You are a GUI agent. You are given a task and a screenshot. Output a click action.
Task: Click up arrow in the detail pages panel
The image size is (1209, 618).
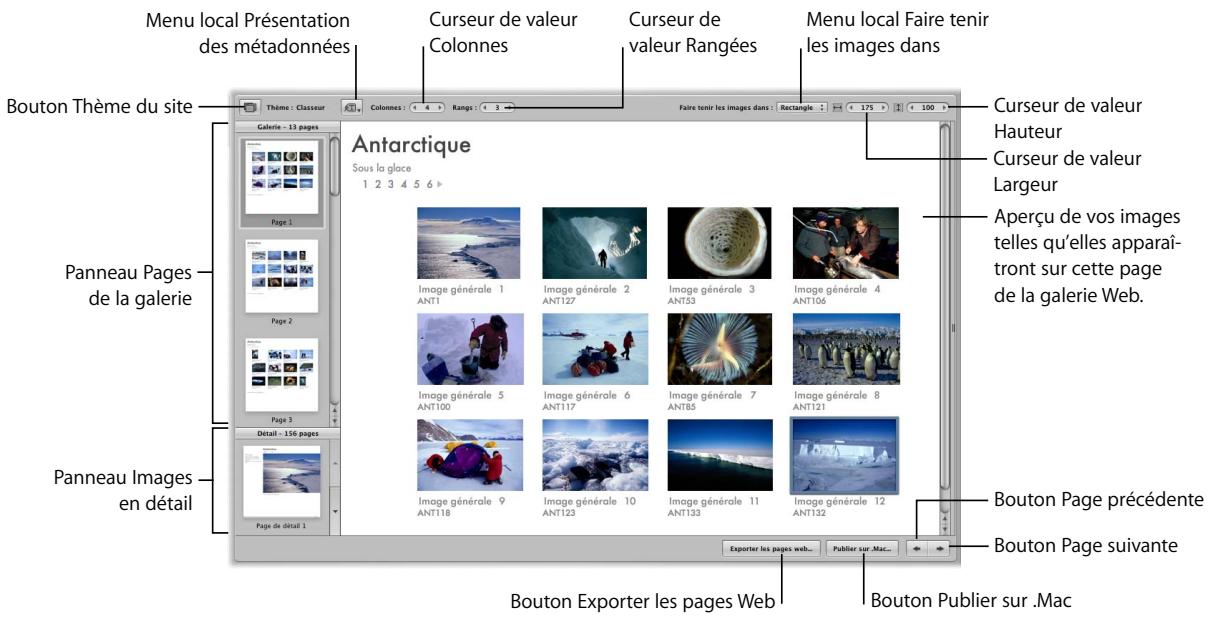[335, 464]
